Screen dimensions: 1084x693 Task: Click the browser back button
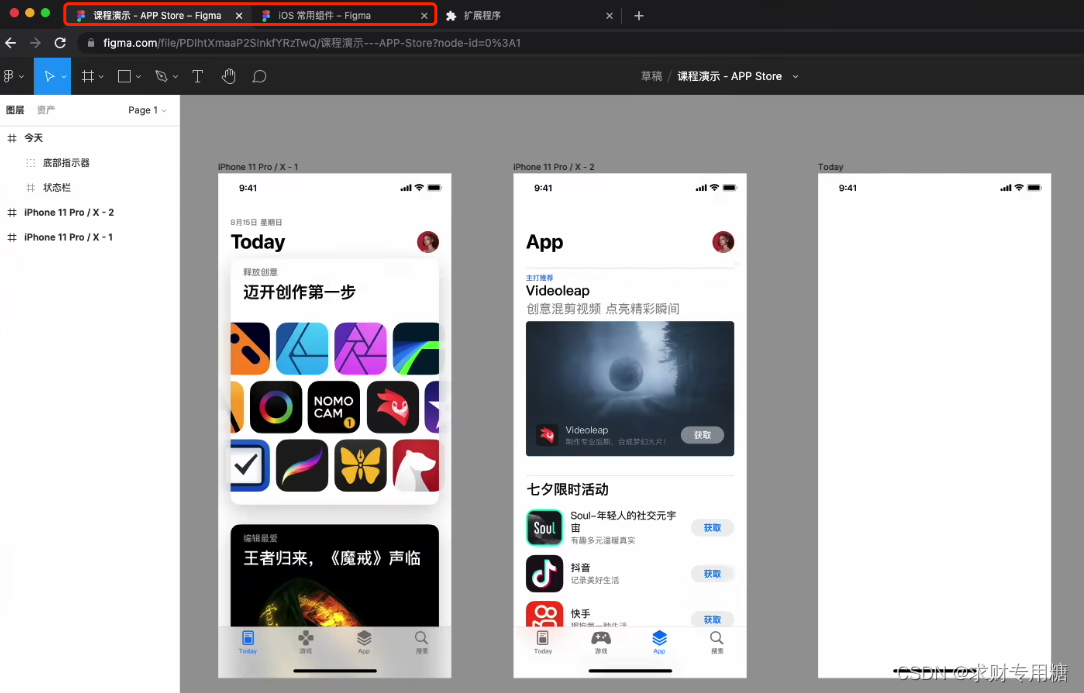(x=10, y=43)
